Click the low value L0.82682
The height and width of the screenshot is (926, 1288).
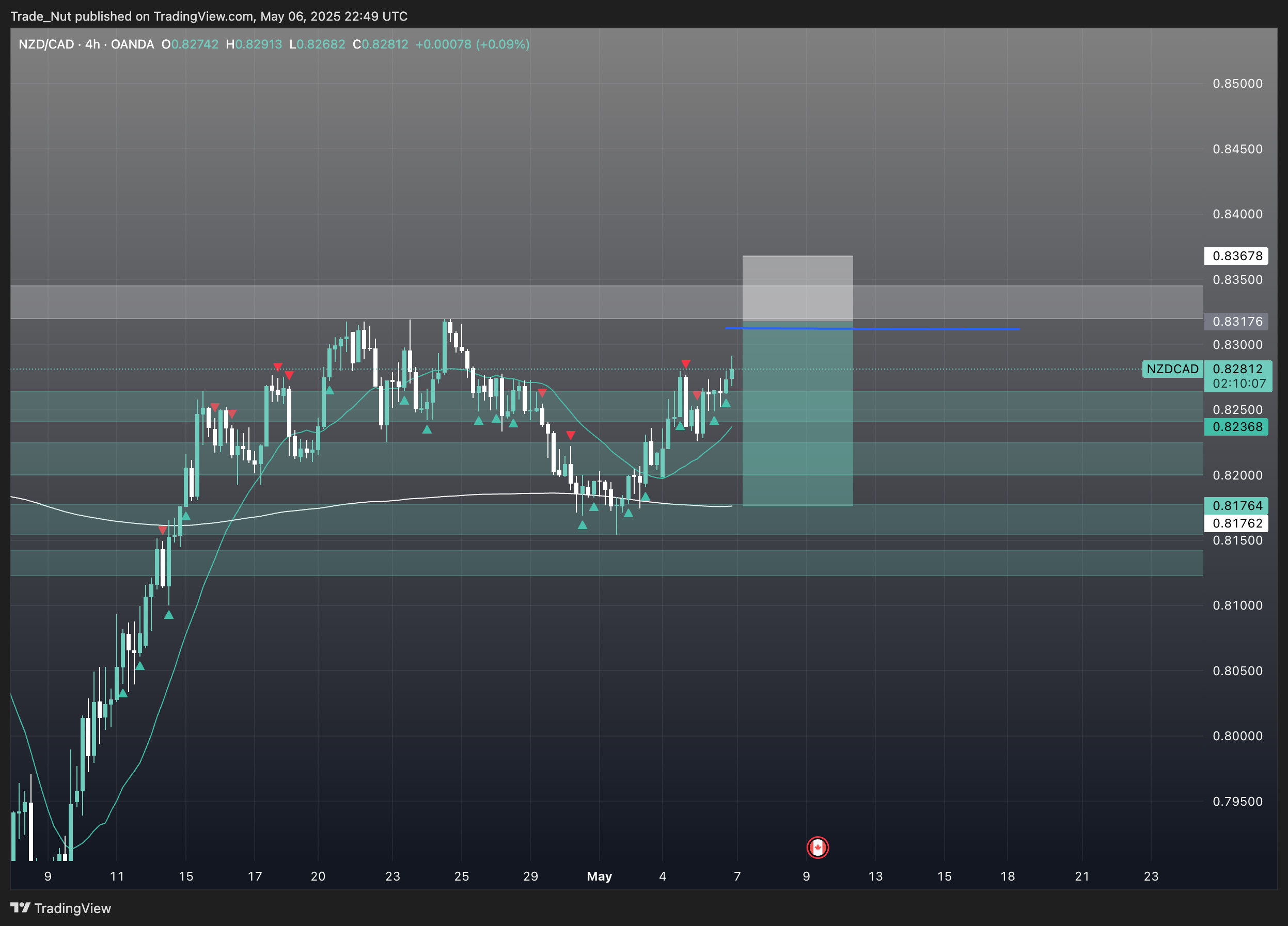(x=317, y=44)
